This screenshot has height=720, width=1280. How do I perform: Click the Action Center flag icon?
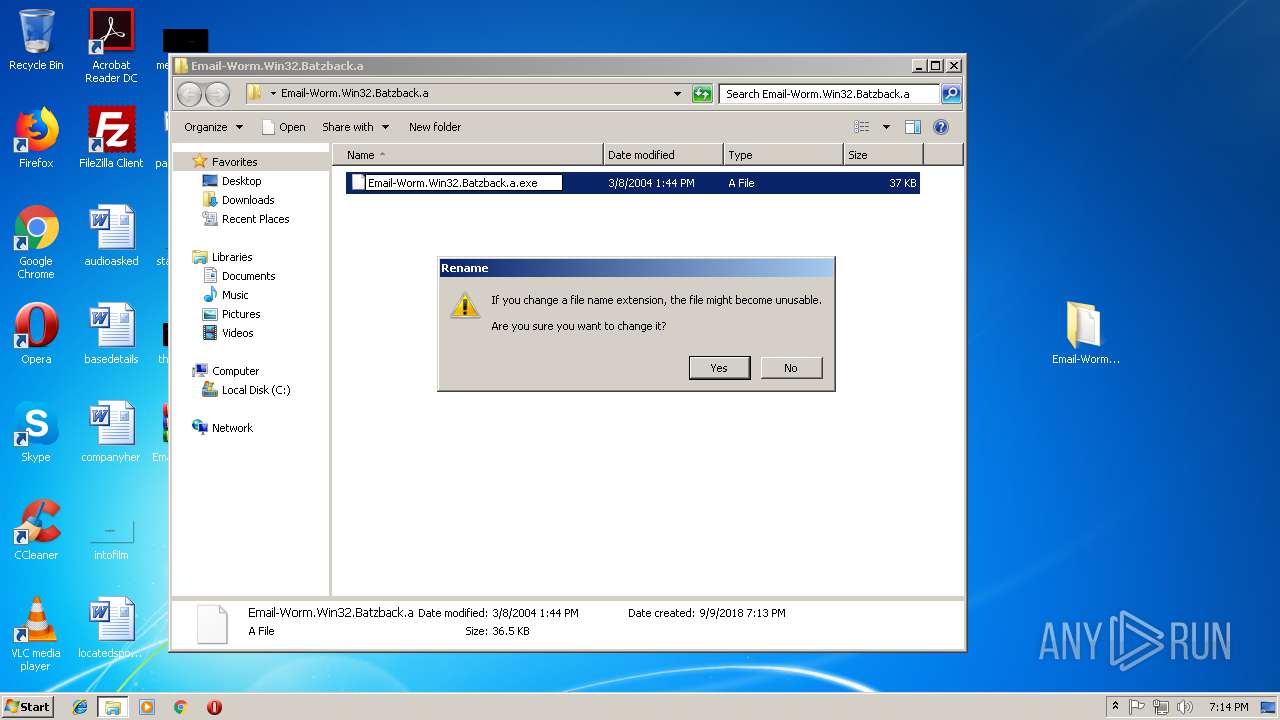1138,707
